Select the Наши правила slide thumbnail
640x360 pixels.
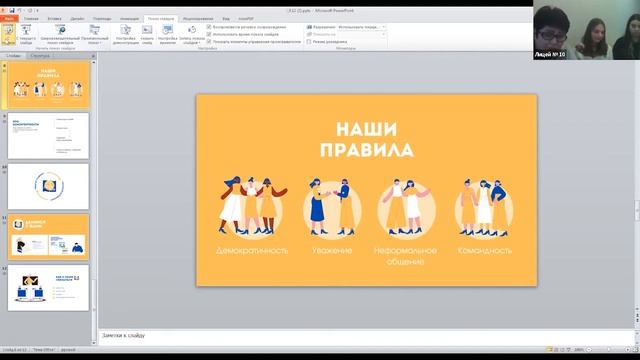(x=48, y=85)
